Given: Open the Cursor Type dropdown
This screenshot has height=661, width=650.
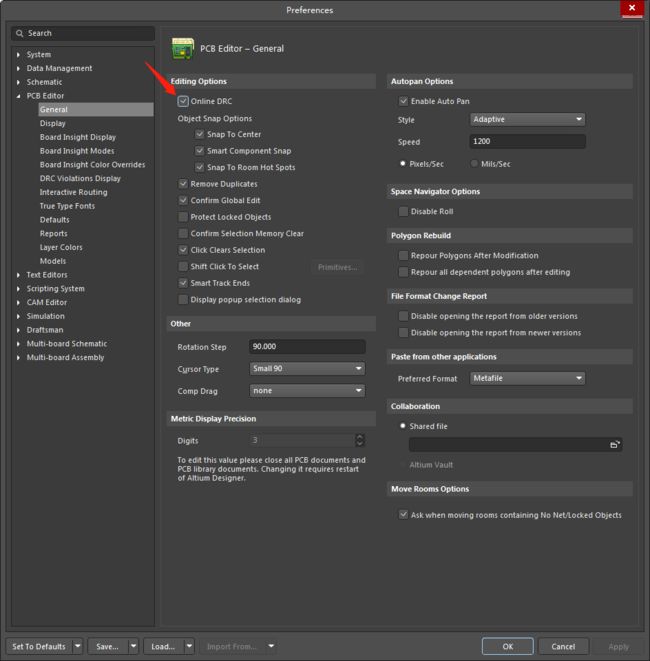Looking at the screenshot, I should [x=307, y=368].
